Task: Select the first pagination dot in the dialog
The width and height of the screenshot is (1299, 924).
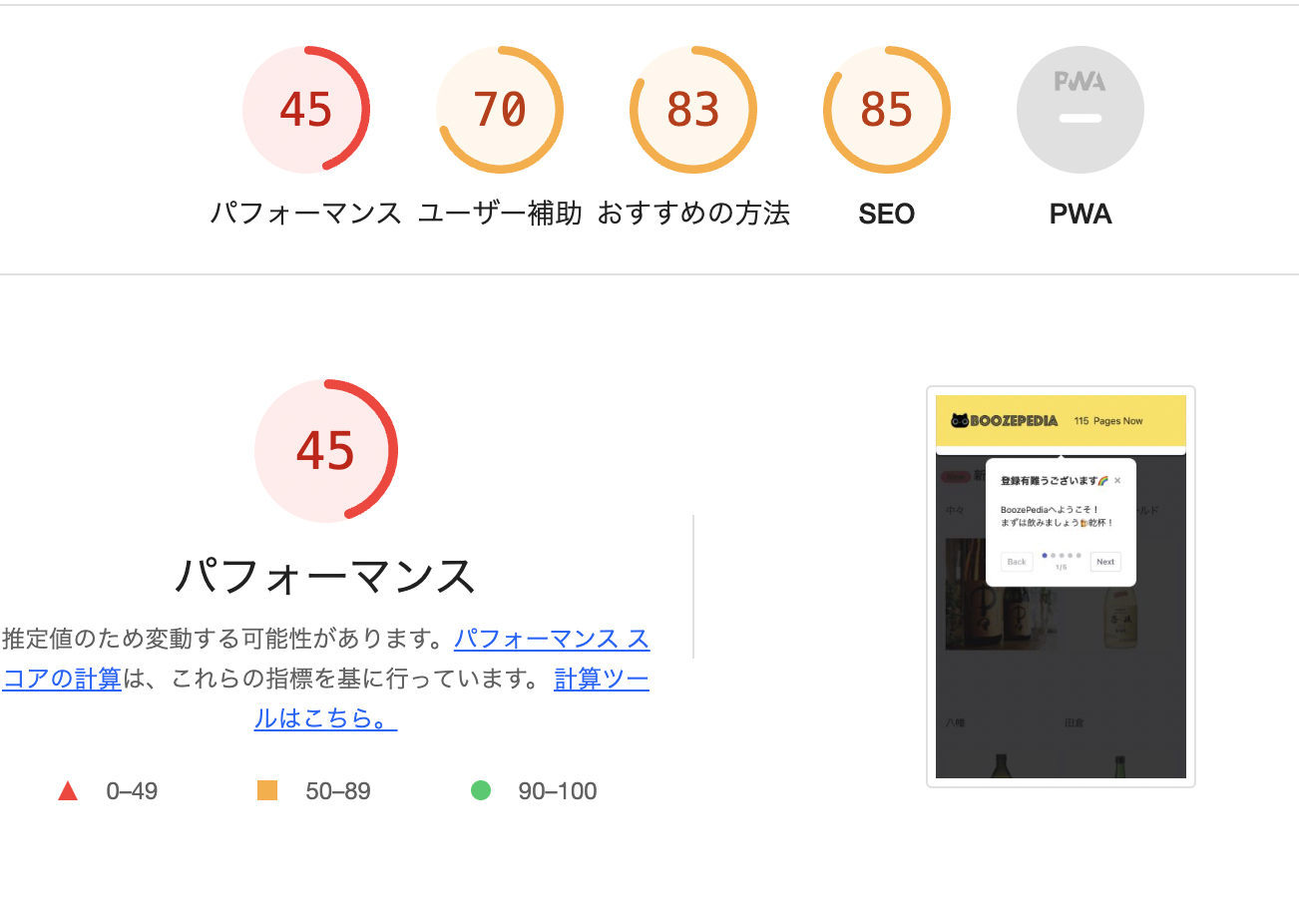Action: (x=1044, y=555)
